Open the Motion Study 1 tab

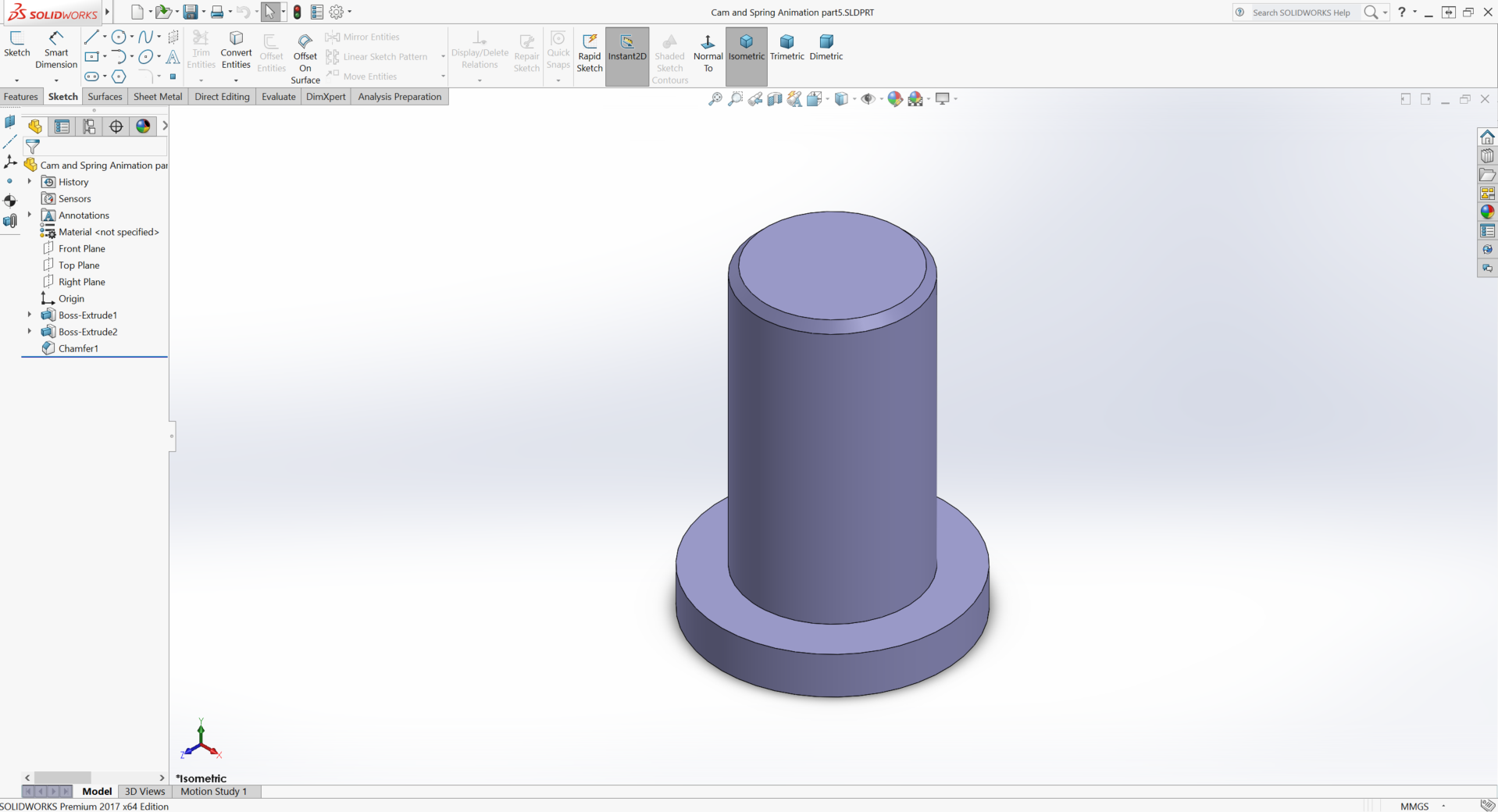[214, 791]
